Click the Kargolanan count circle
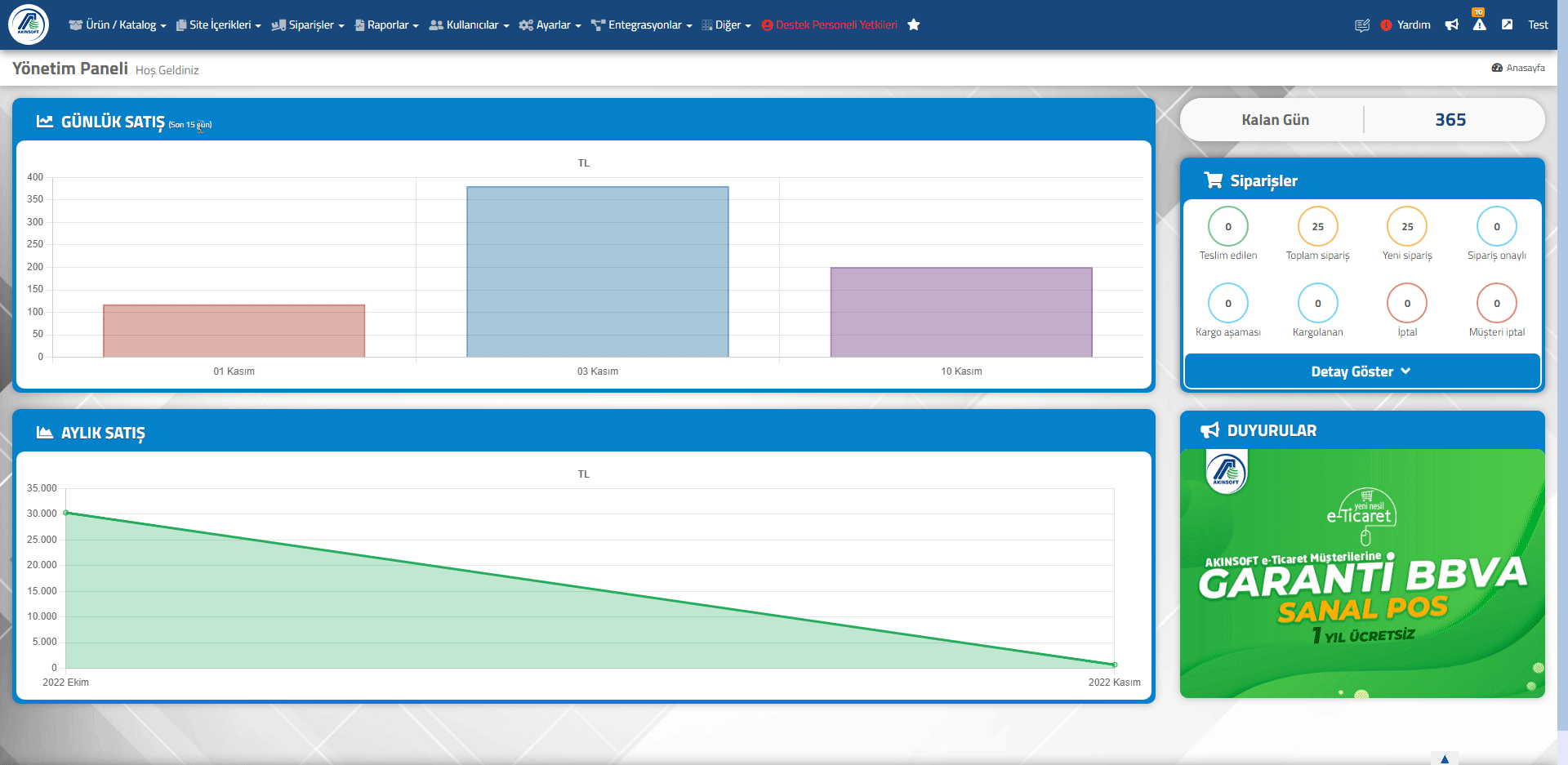Viewport: 1568px width, 765px height. click(x=1318, y=304)
